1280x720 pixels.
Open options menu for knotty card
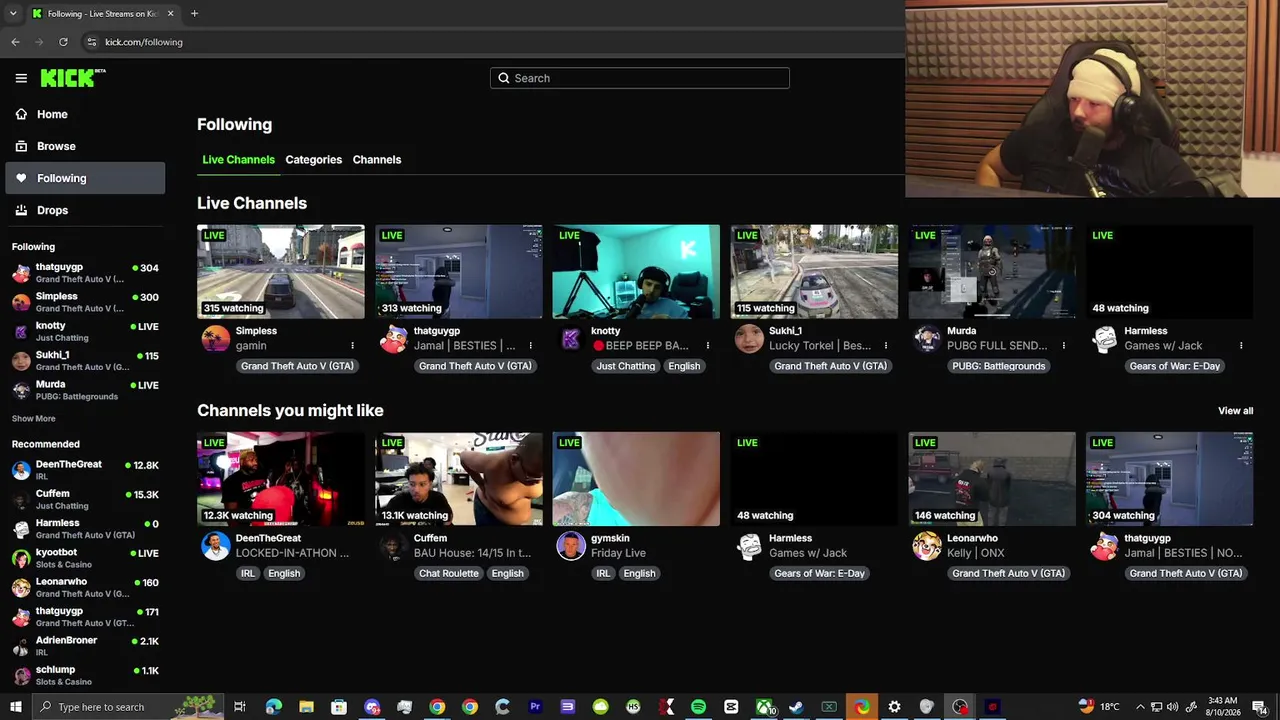pos(708,346)
